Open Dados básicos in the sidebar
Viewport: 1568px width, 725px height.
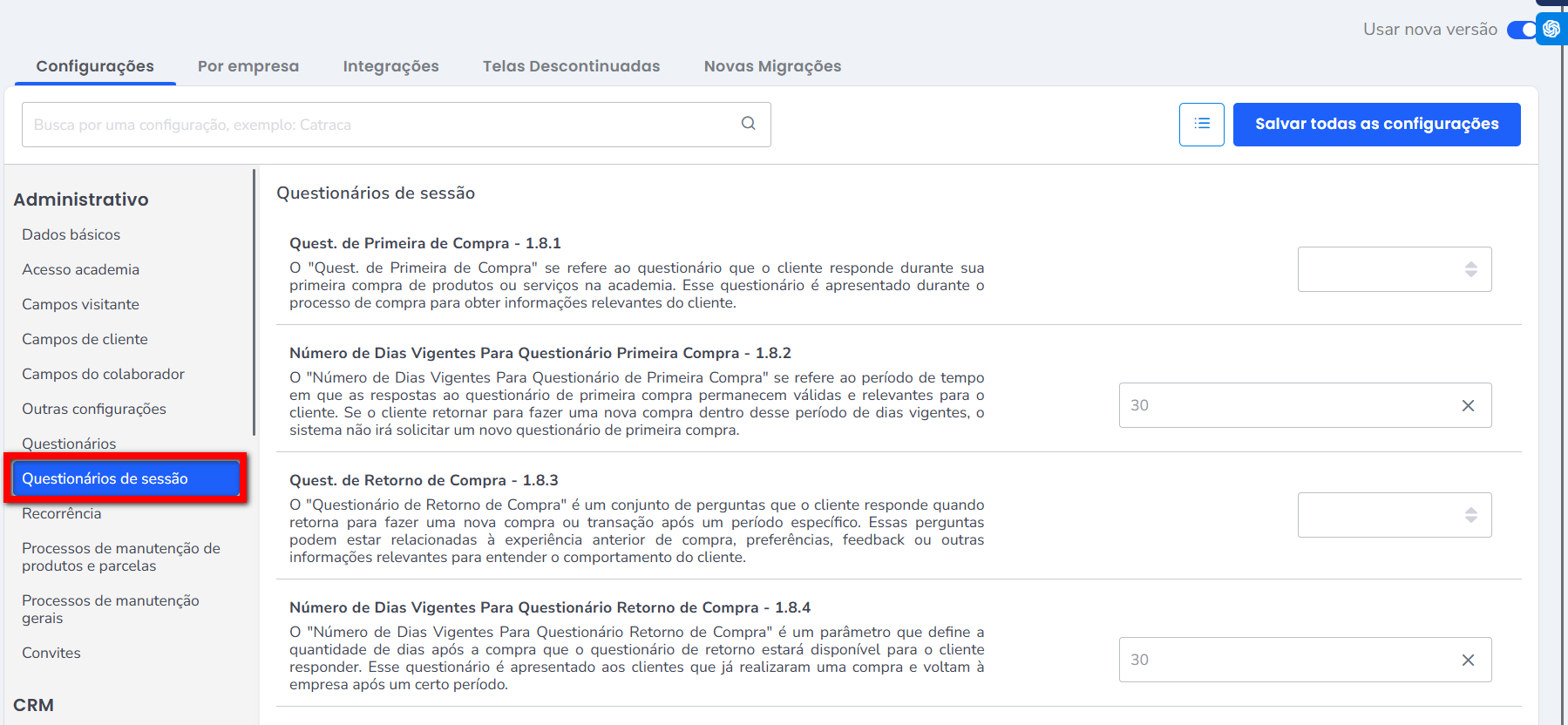(x=71, y=234)
